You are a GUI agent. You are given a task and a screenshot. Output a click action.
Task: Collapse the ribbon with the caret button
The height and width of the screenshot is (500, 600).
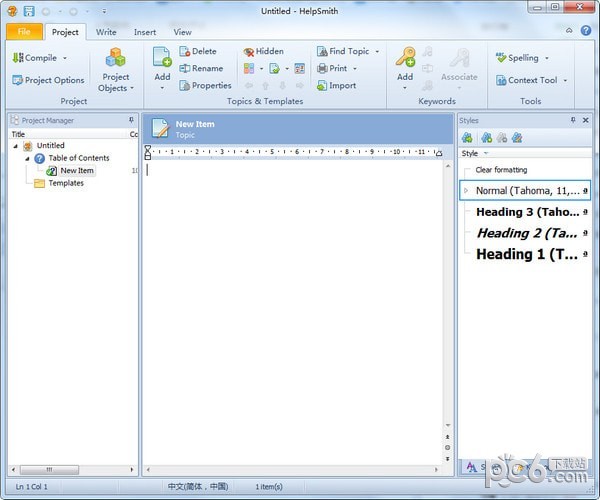(x=569, y=31)
